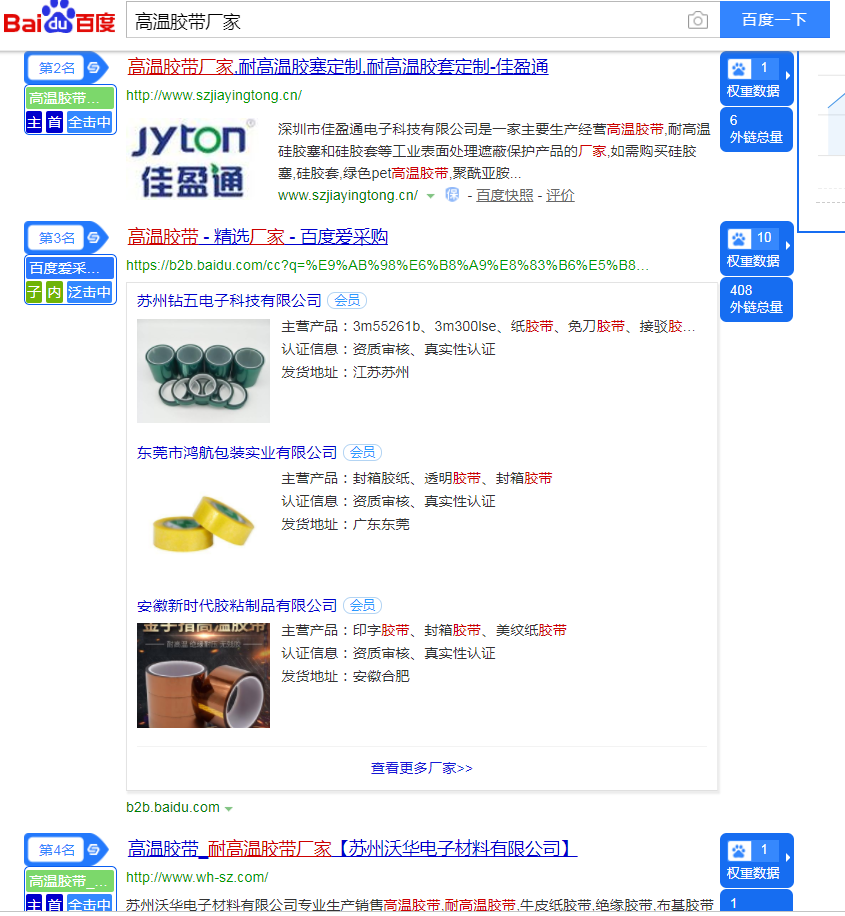
Task: Click the 会员 badge beside 苏州钻五电子科技有限公司
Action: coord(347,300)
